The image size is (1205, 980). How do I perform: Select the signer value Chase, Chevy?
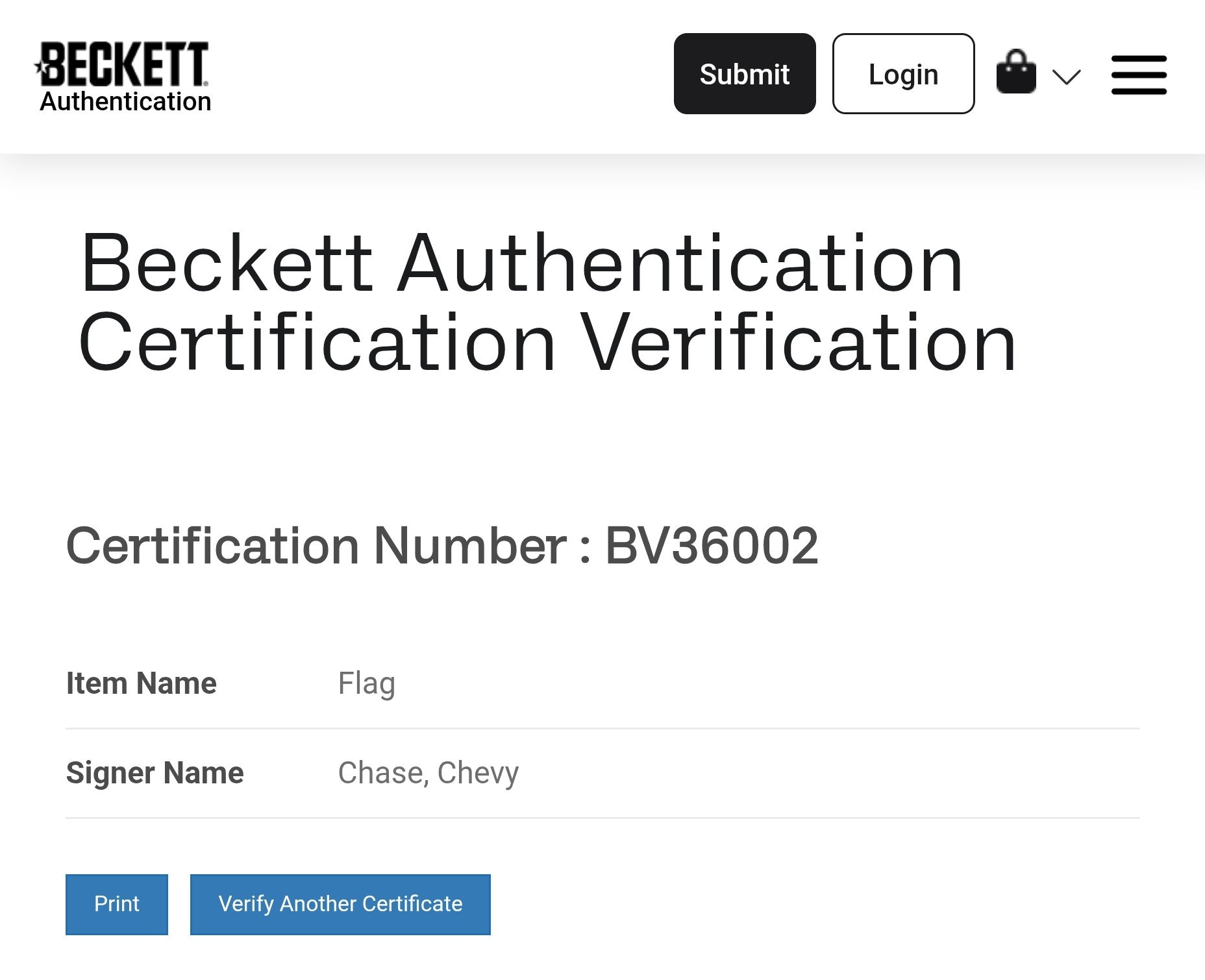click(428, 773)
